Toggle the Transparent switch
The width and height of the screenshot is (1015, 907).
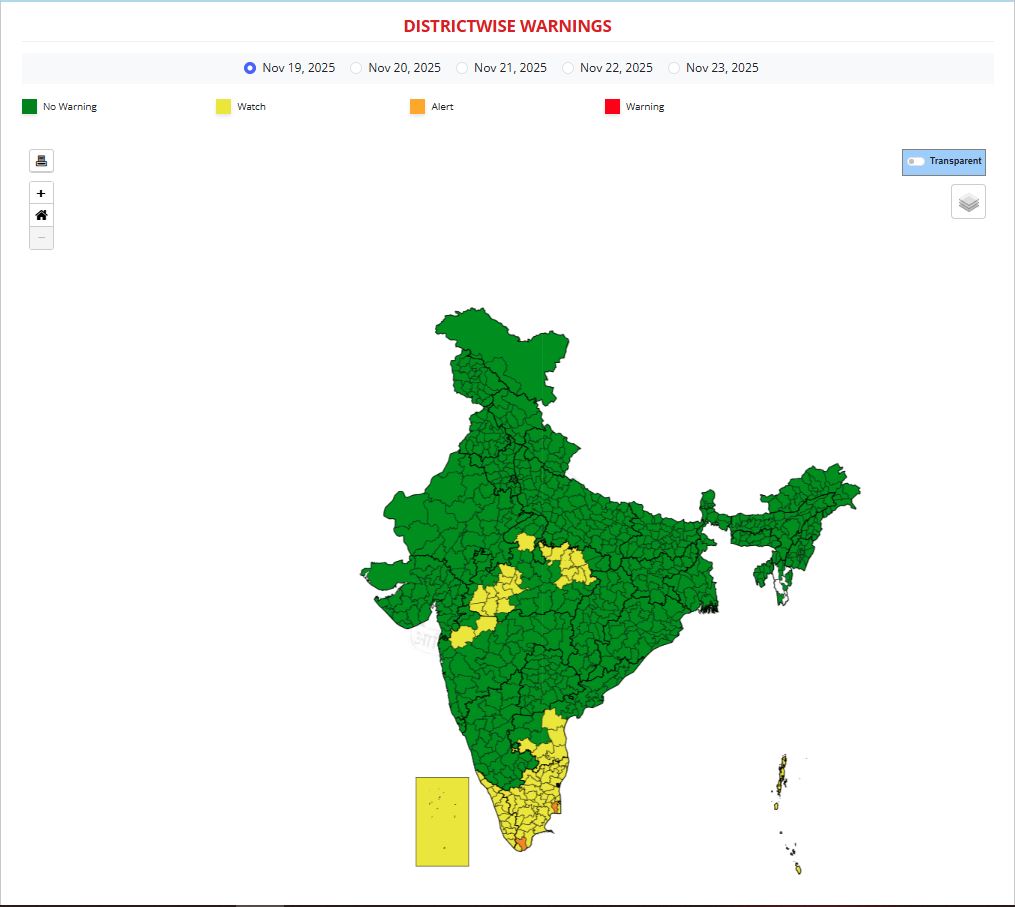coord(915,161)
